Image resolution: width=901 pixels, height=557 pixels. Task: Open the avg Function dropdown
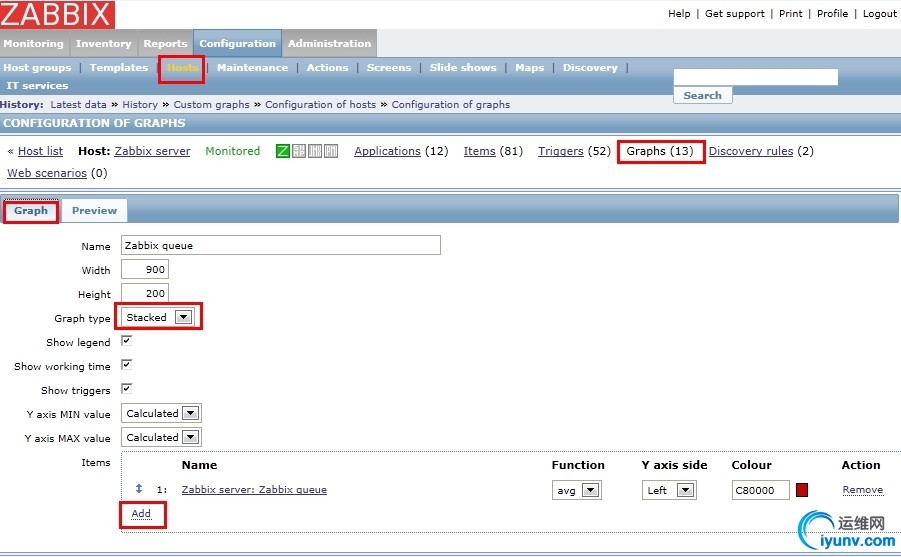576,490
